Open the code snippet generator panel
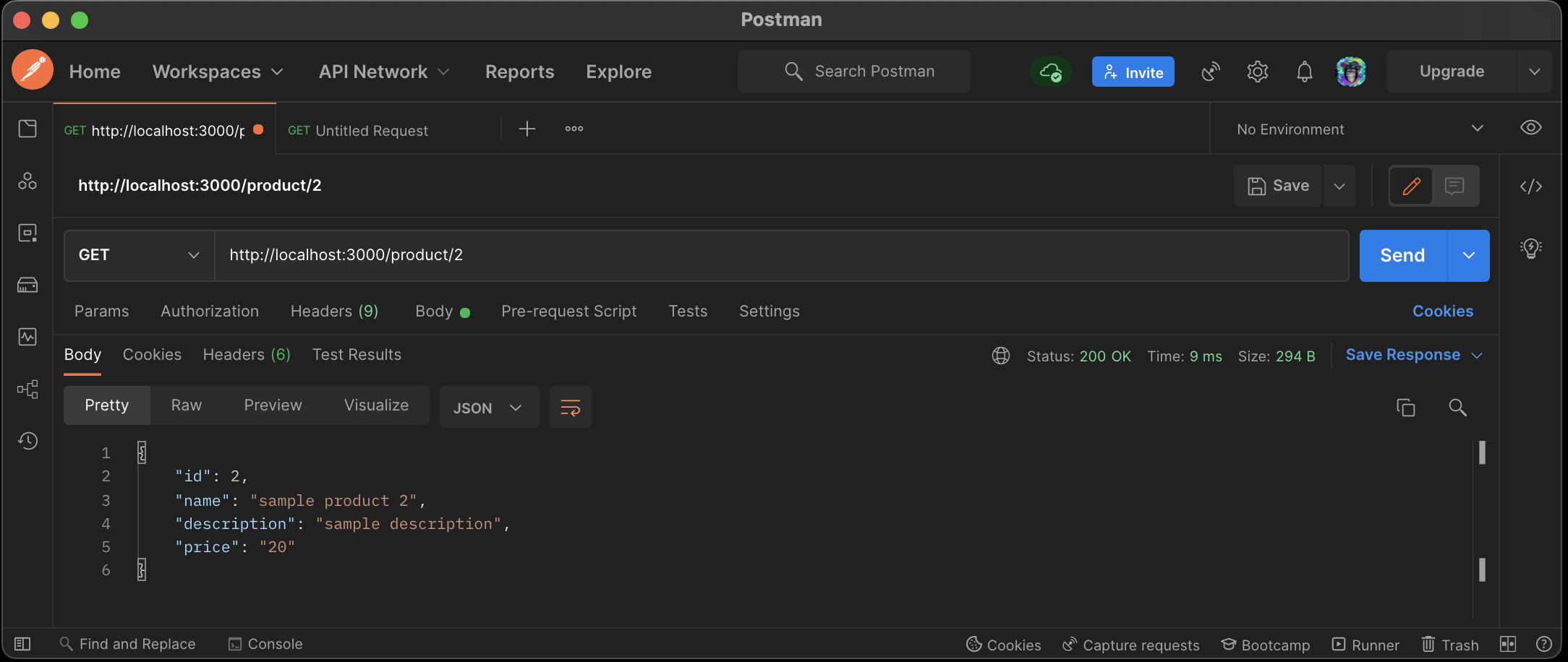 tap(1531, 186)
